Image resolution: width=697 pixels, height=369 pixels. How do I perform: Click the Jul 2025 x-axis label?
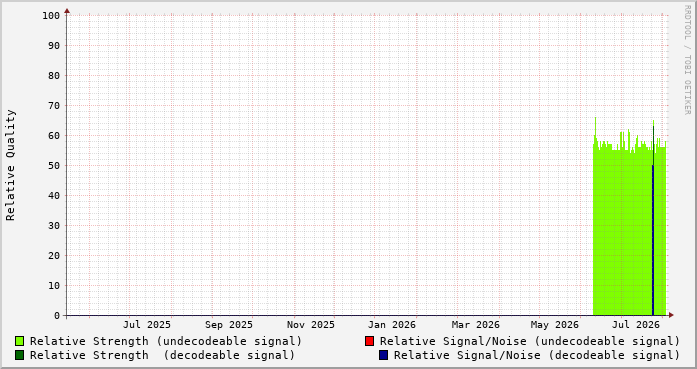click(x=147, y=325)
